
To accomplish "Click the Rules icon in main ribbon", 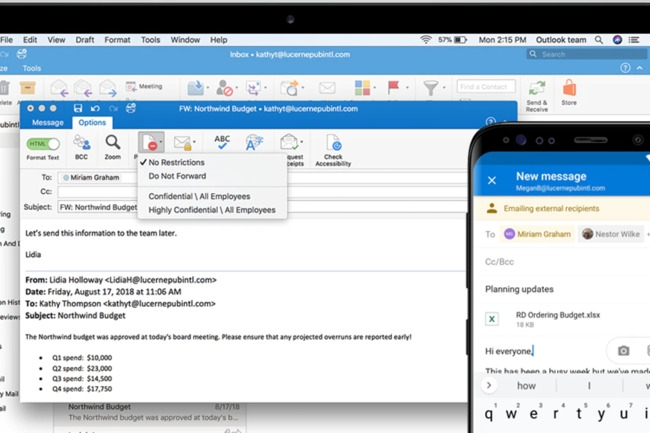I will tap(254, 88).
